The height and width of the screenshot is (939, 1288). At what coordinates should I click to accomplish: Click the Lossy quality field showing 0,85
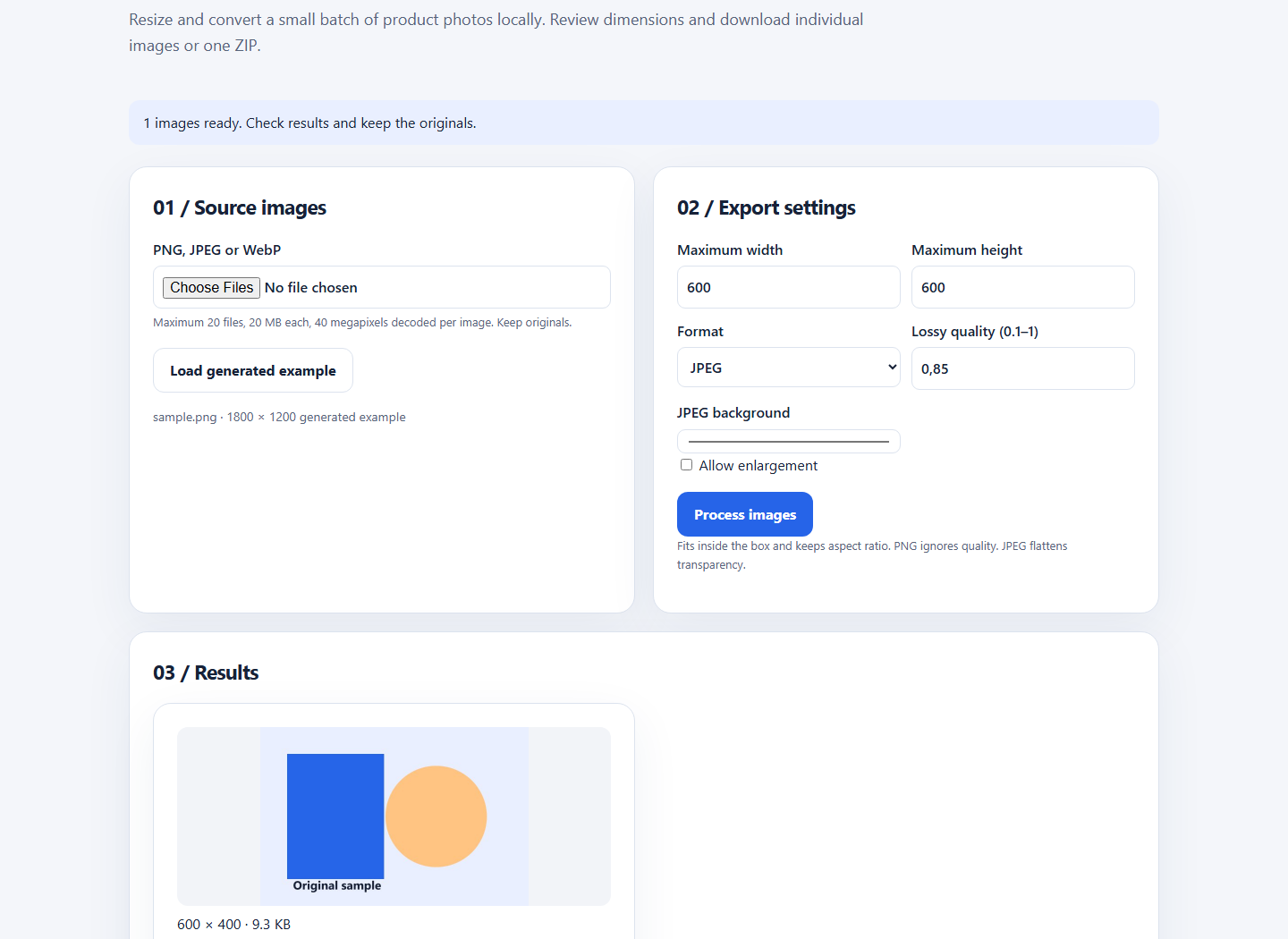(x=1023, y=368)
